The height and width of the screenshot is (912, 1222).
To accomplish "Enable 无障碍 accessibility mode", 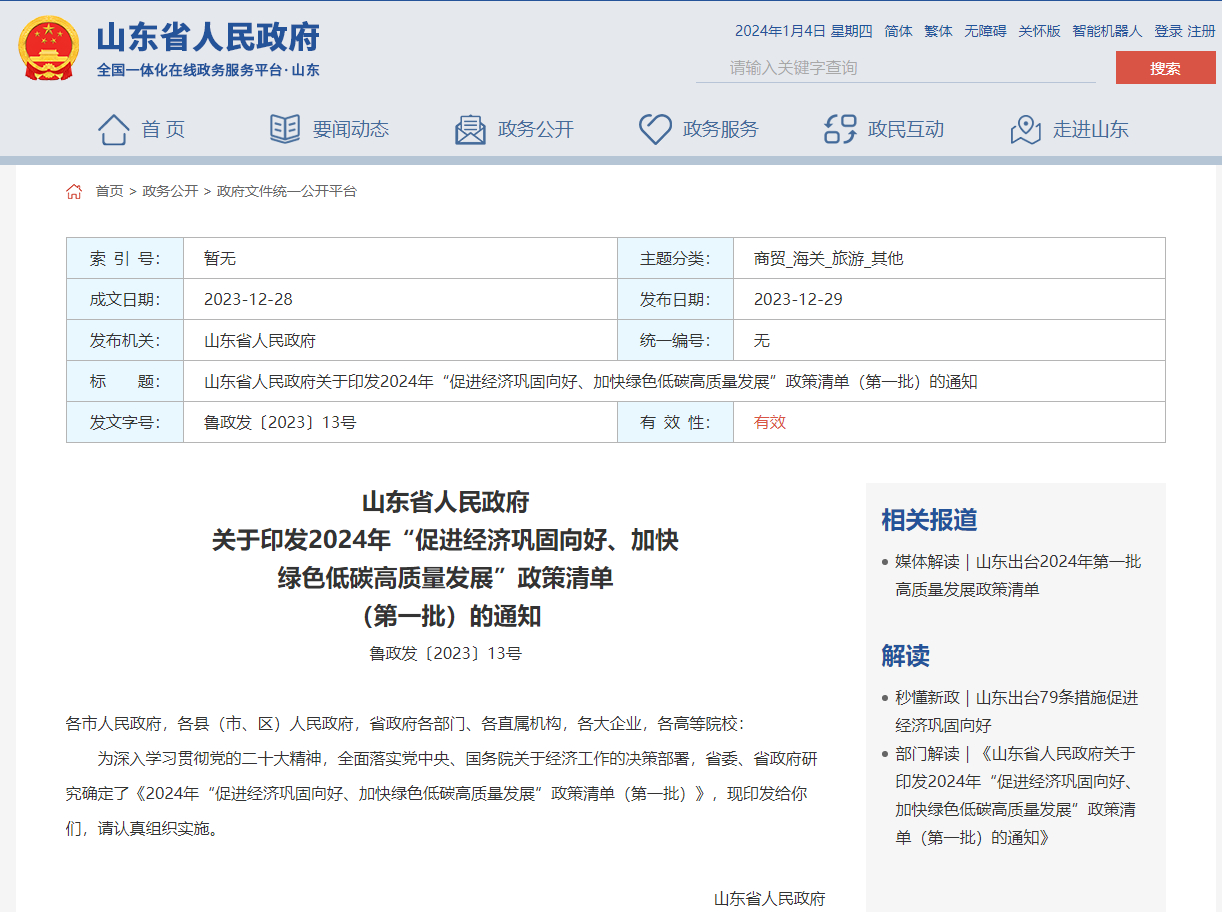I will point(985,31).
